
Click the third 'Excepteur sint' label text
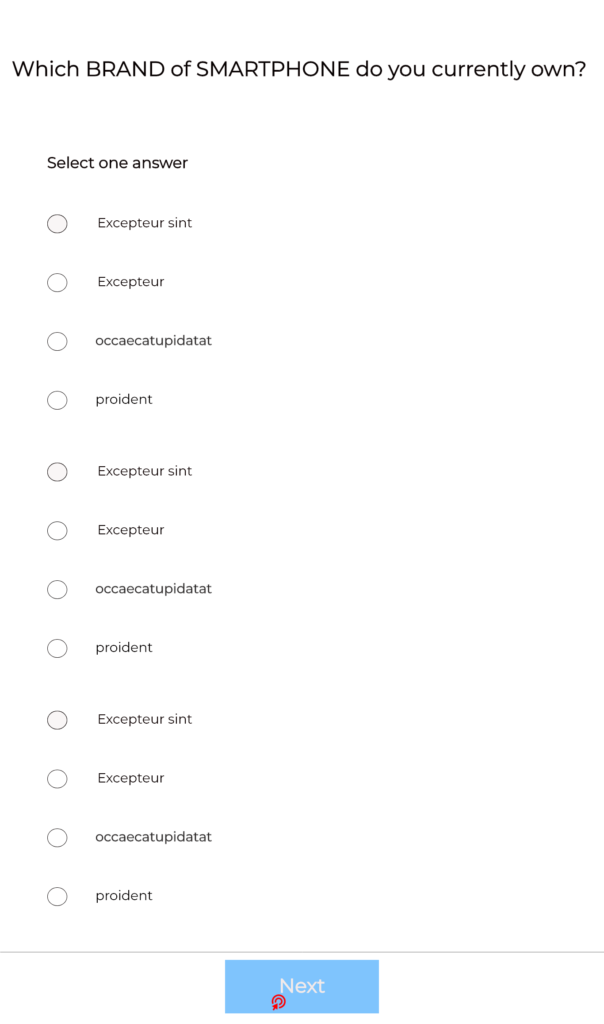144,719
